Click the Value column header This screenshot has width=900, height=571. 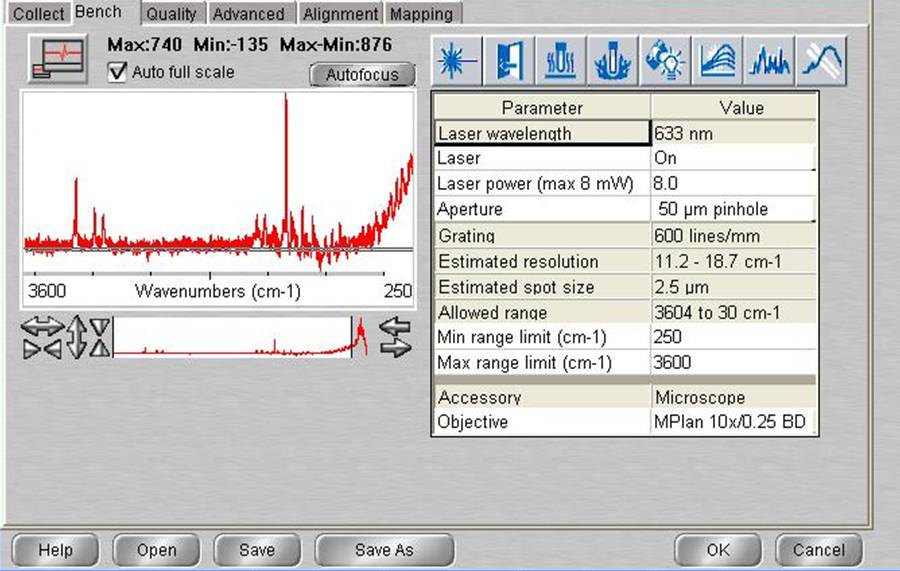[734, 107]
